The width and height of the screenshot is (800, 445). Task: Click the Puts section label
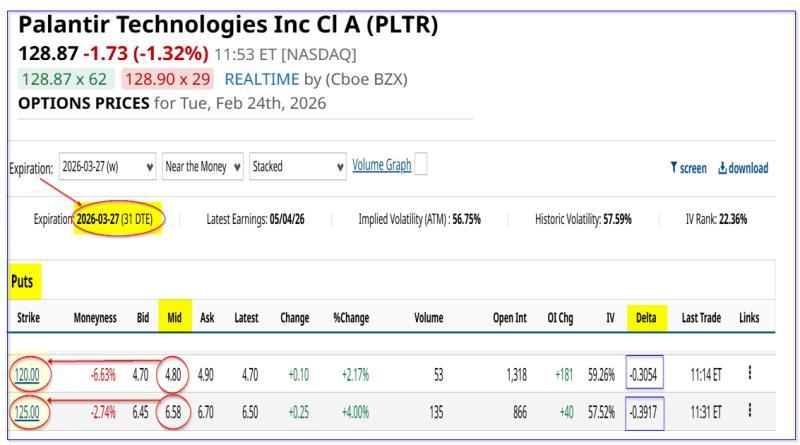[x=22, y=283]
